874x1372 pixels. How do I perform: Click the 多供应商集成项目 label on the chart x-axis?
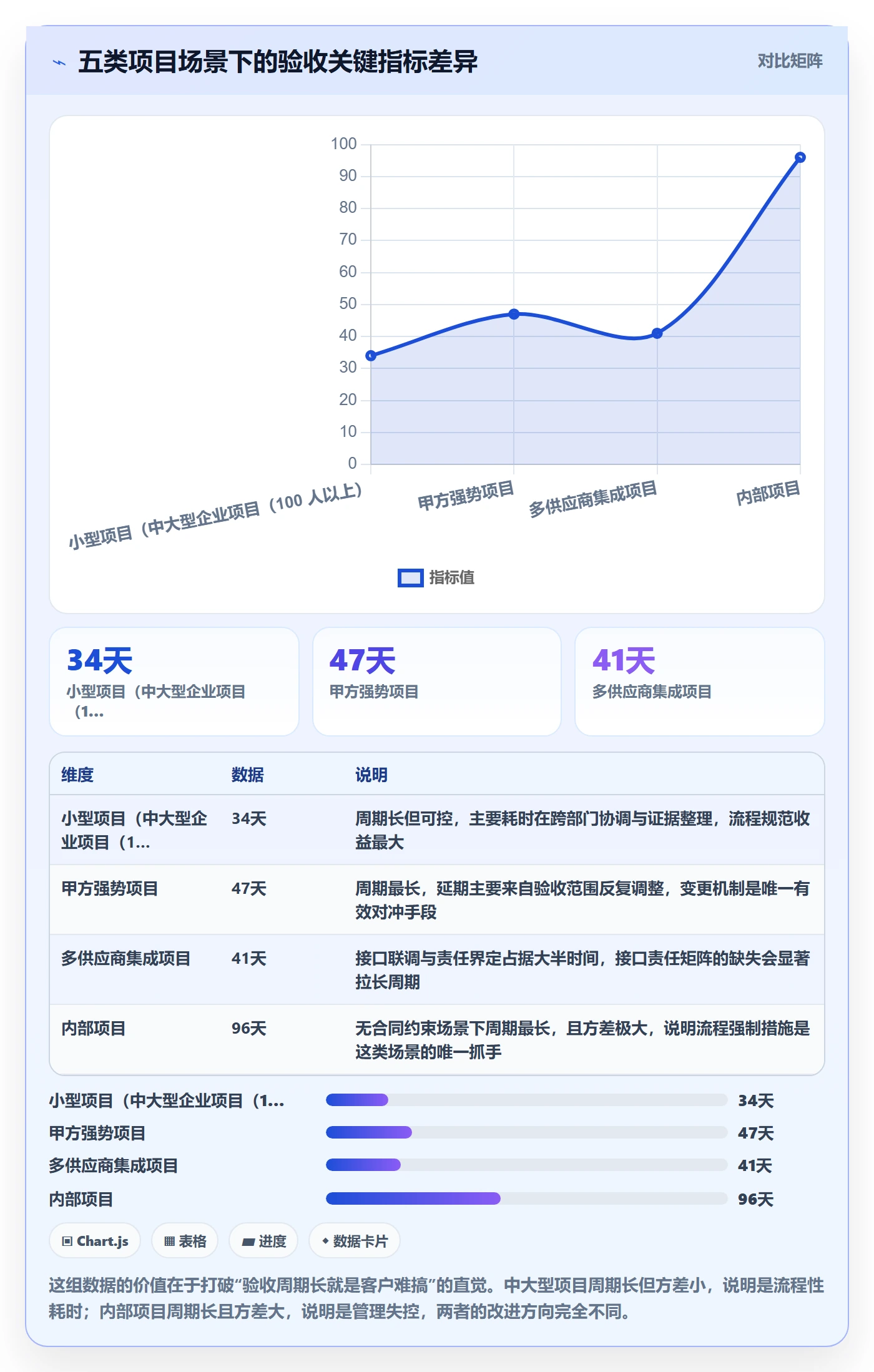(593, 499)
